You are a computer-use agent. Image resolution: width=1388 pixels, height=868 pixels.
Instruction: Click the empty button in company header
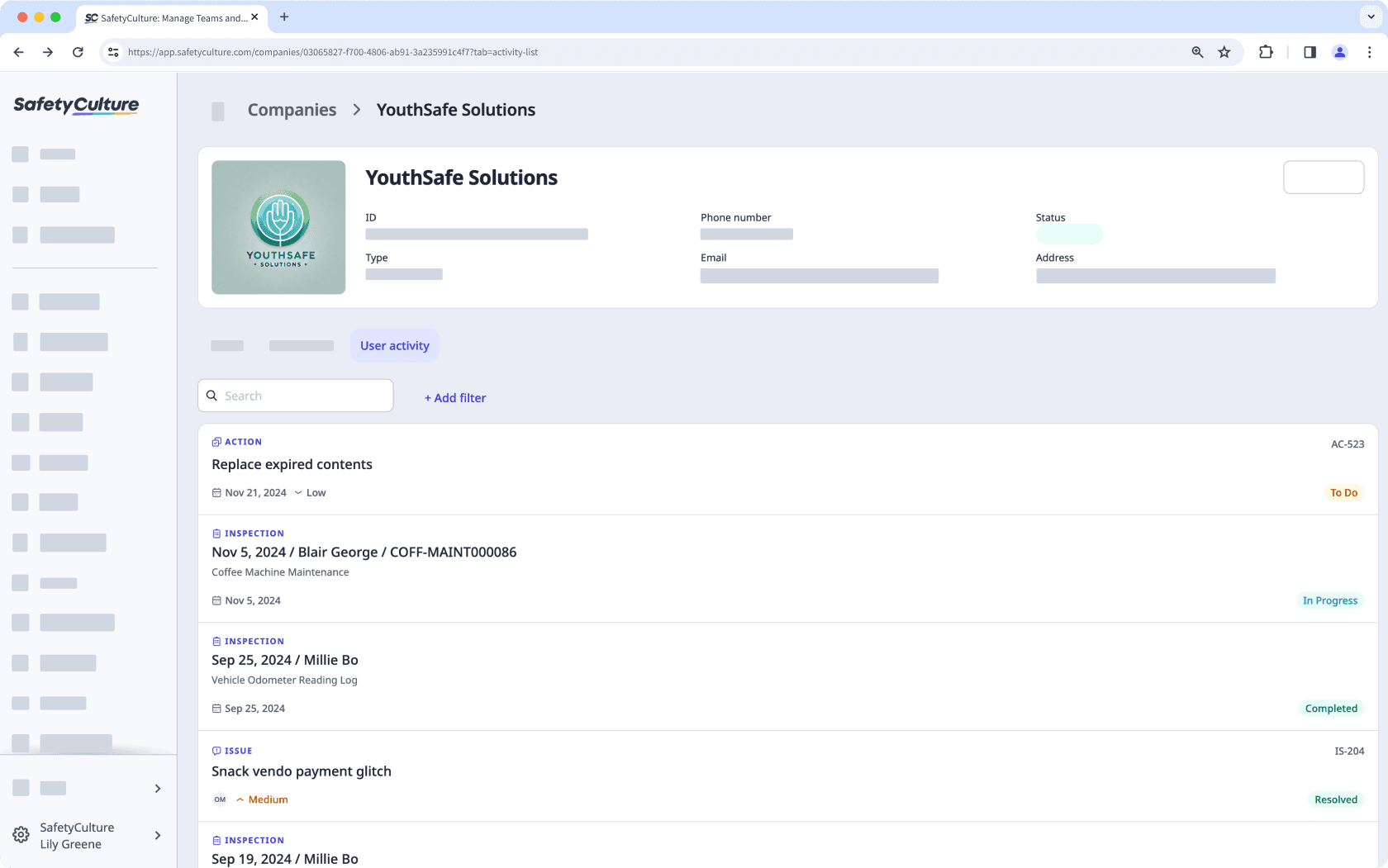(x=1324, y=177)
